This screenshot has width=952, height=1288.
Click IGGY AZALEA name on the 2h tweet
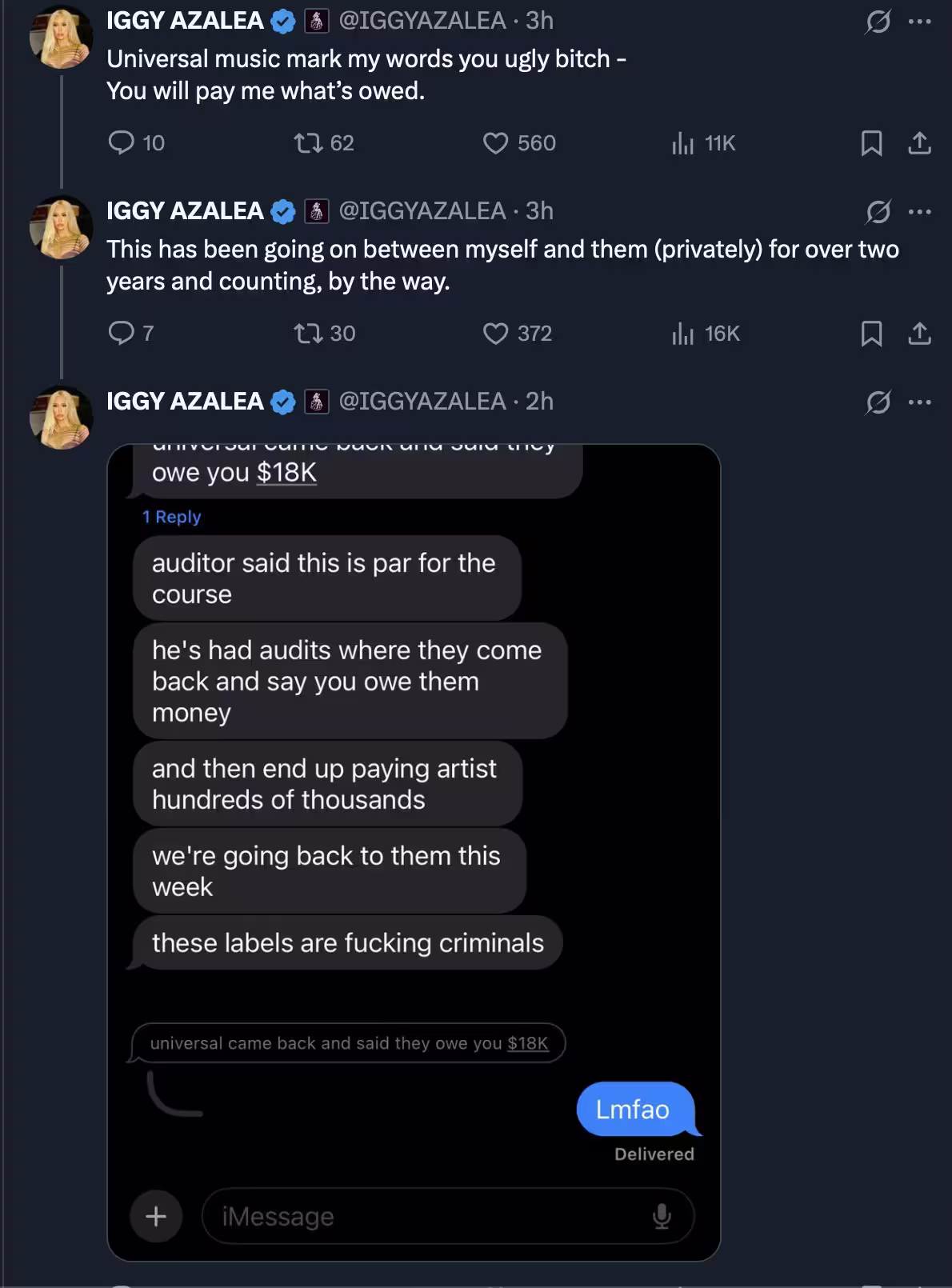point(185,401)
